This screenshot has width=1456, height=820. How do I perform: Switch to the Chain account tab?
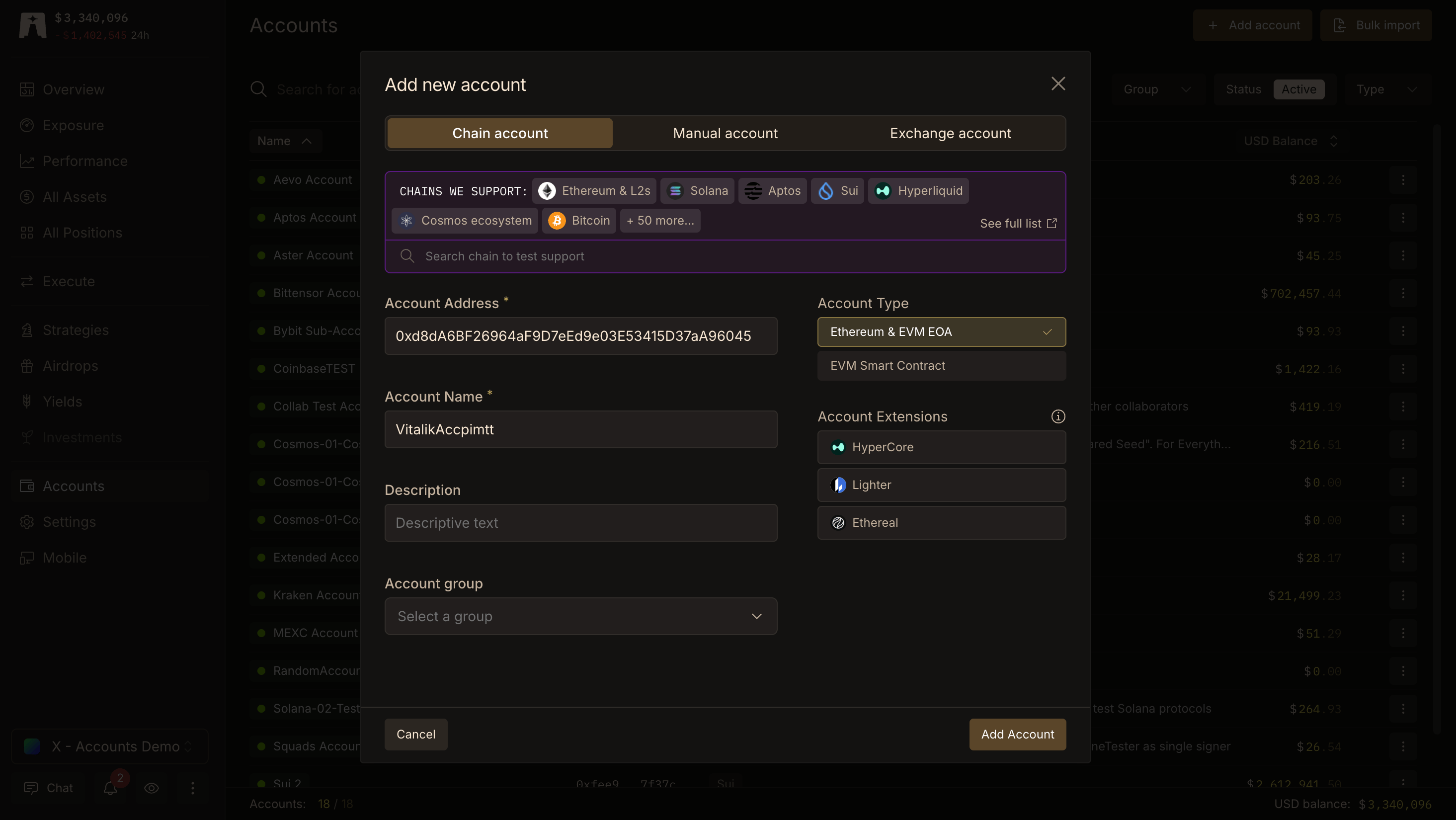tap(499, 133)
